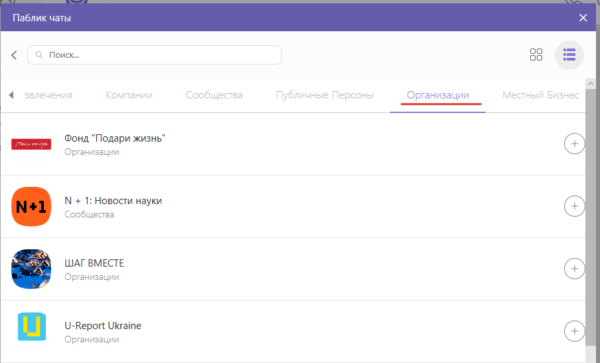The width and height of the screenshot is (600, 363).
Task: Open the Местный Бизнес tab
Action: coord(540,95)
